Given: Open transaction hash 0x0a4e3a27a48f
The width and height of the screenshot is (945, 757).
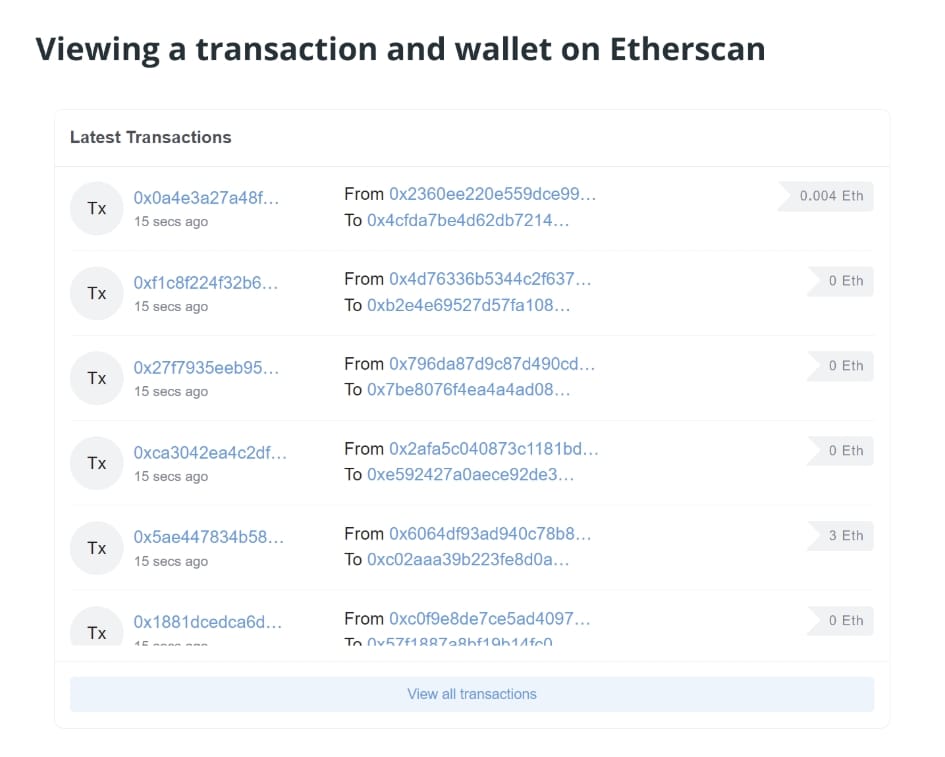Looking at the screenshot, I should [207, 199].
